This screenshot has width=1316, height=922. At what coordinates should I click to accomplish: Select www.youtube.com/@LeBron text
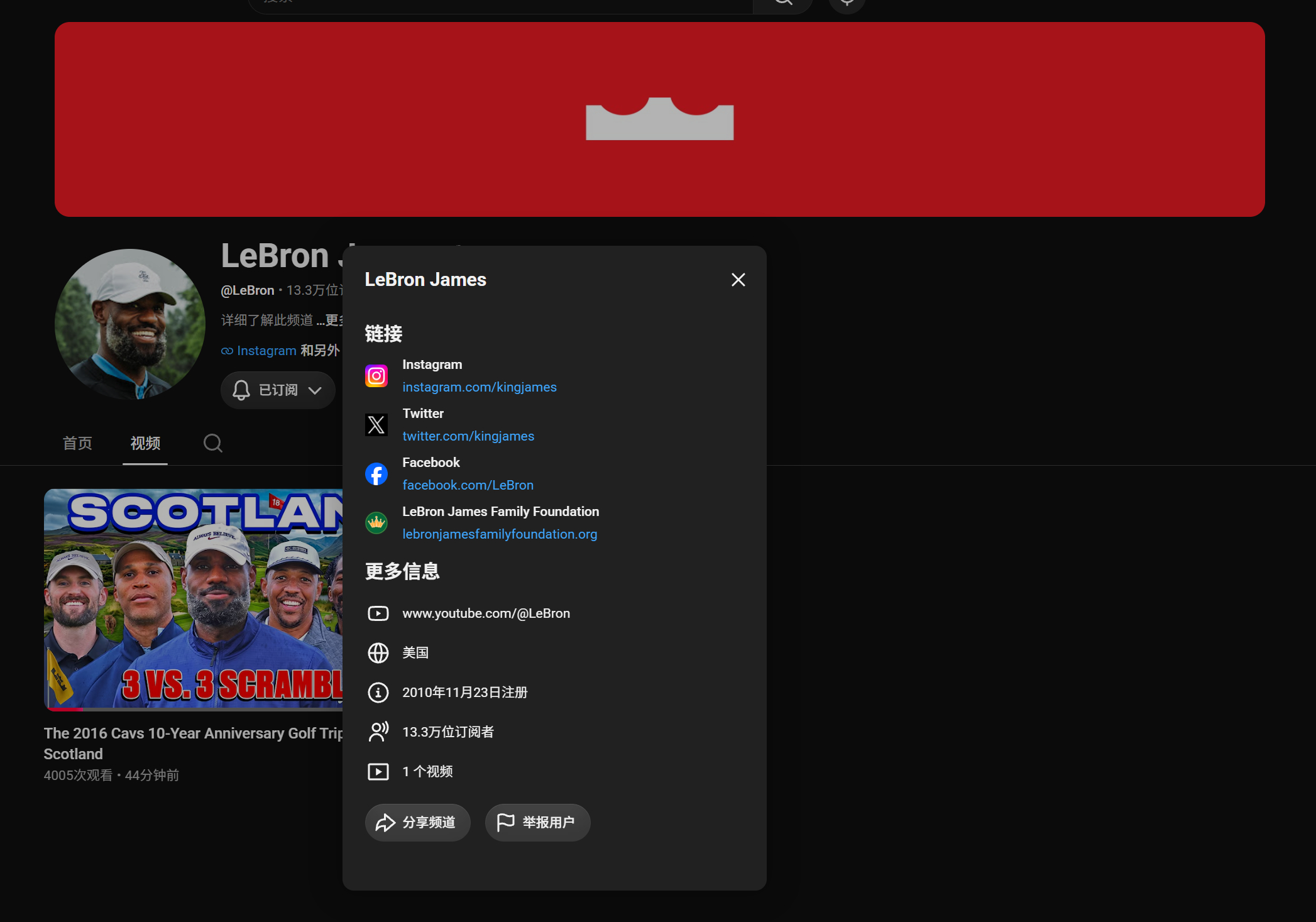click(x=486, y=613)
